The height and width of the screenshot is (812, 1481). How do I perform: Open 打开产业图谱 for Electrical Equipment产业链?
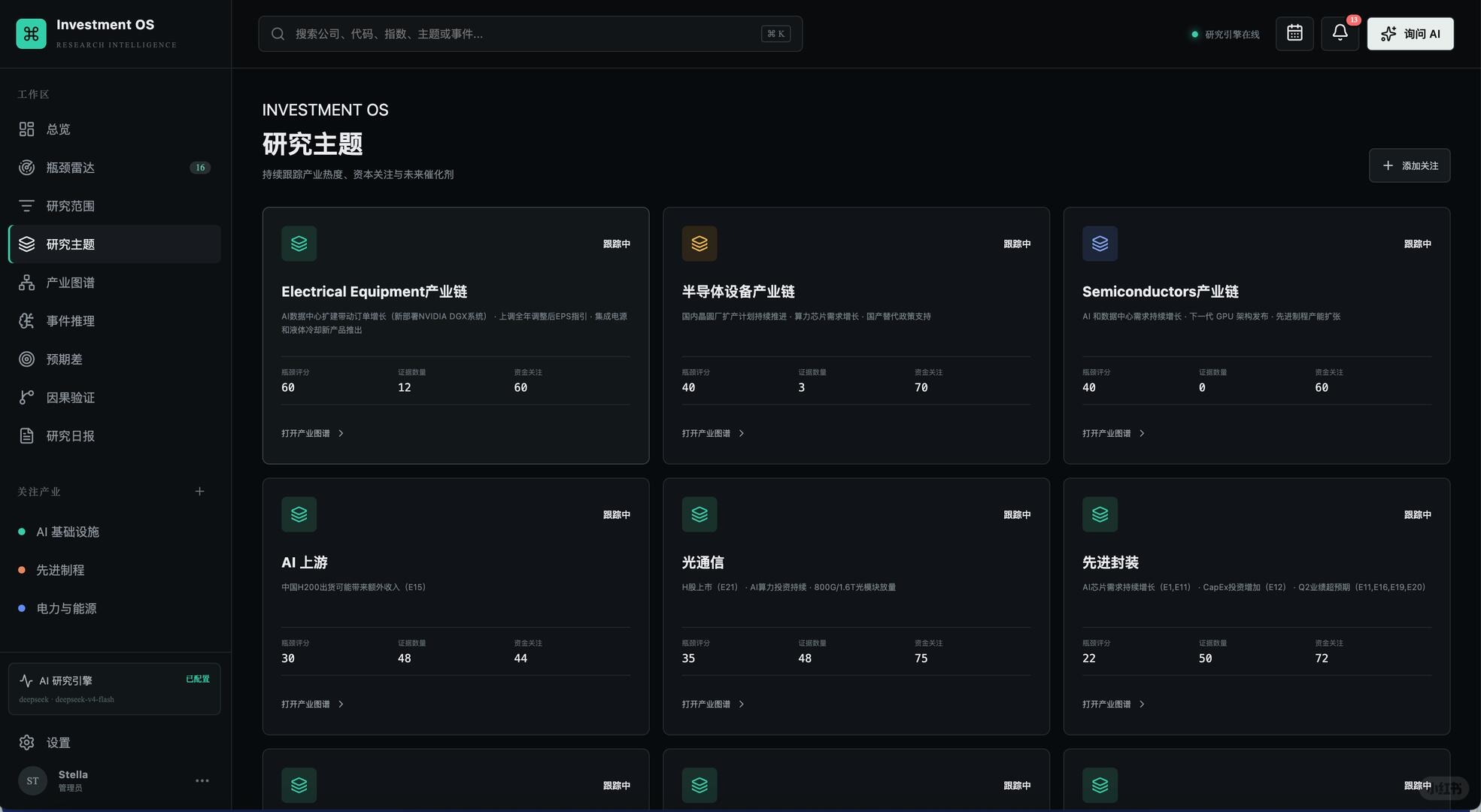313,434
